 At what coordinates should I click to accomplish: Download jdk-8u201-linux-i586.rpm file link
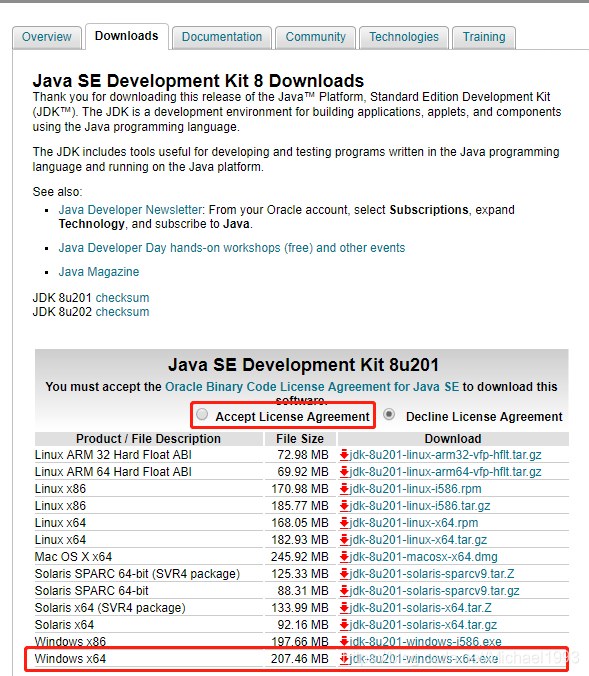pyautogui.click(x=415, y=489)
